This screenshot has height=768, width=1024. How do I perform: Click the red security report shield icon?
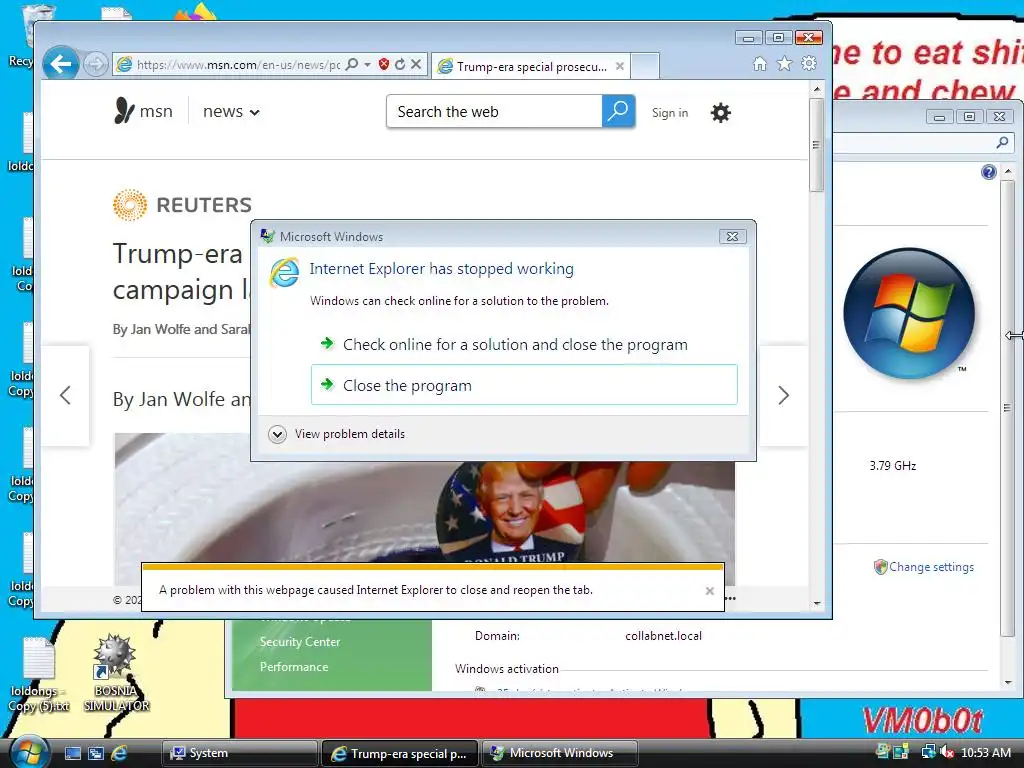tap(384, 64)
